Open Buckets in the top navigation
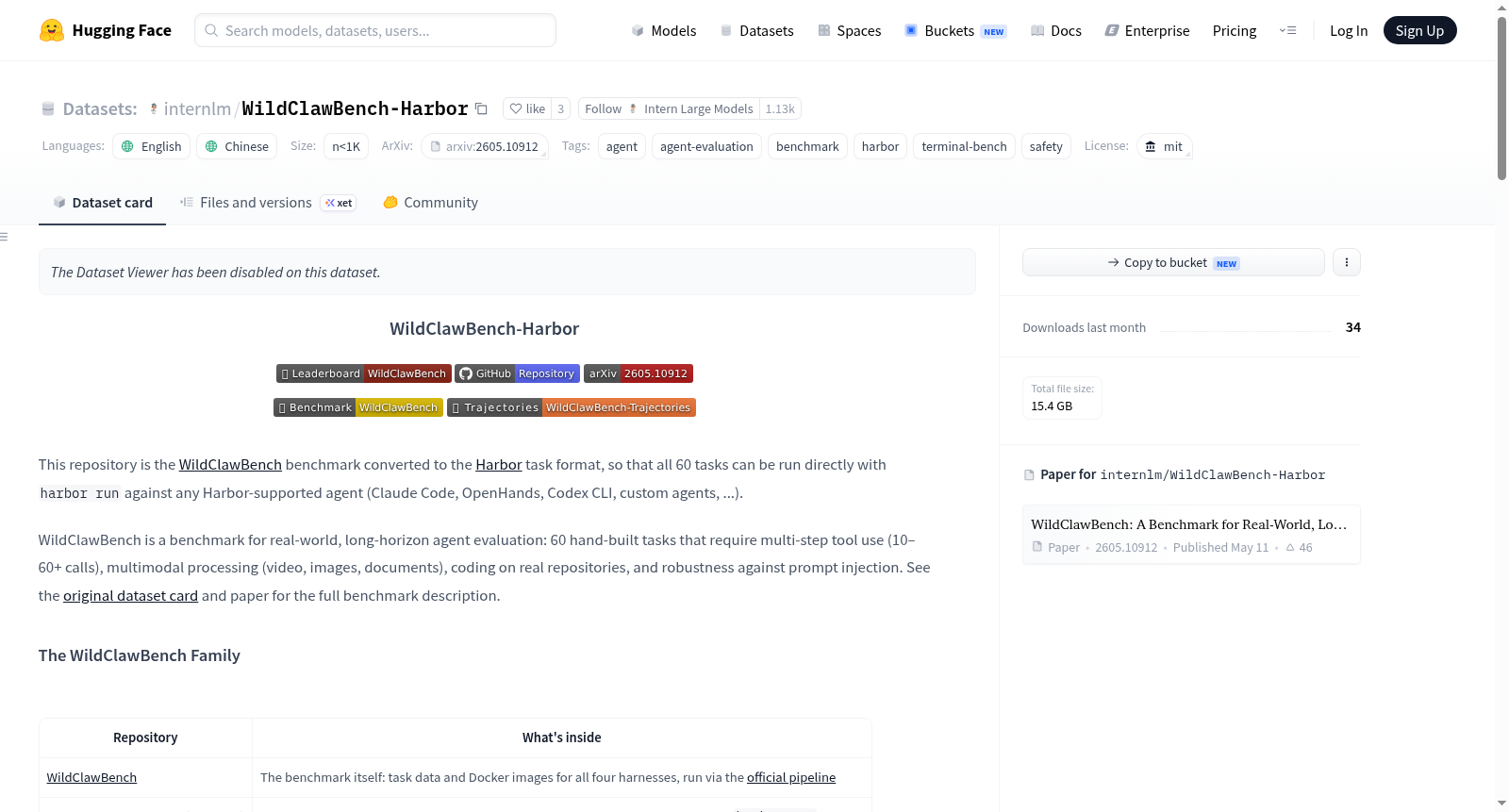Screen dimensions: 1509x812 click(x=955, y=30)
